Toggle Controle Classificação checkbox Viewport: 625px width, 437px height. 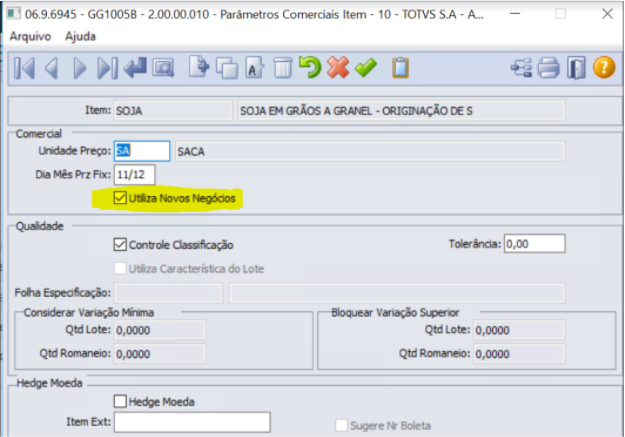point(120,244)
